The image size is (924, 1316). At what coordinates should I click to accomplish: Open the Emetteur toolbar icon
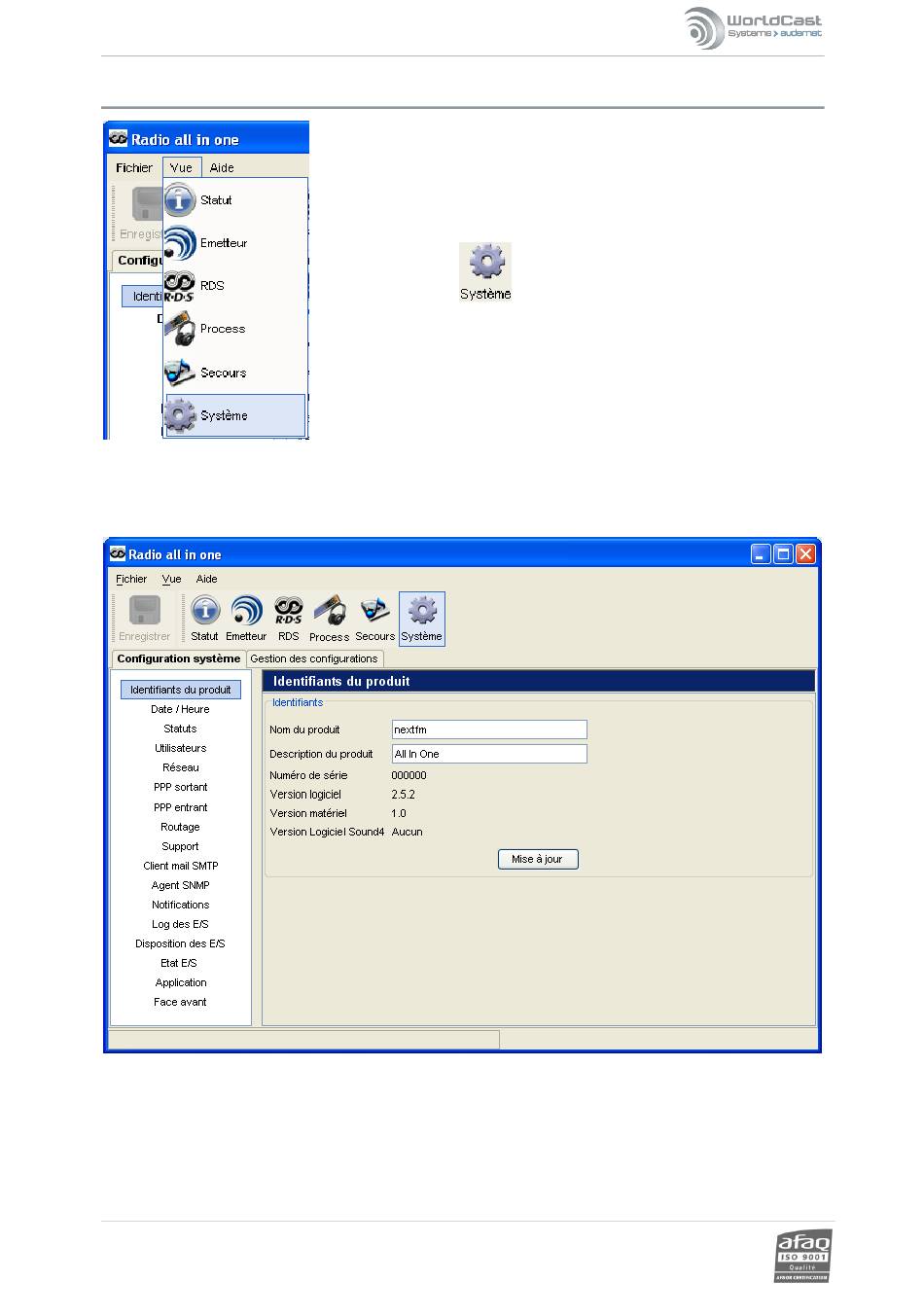(246, 618)
